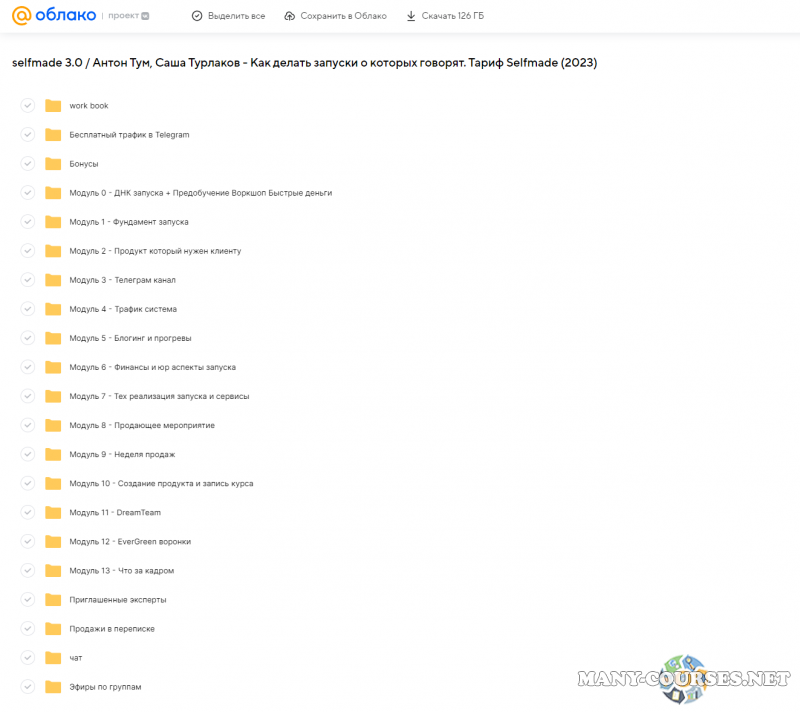Viewport: 800px width, 712px height.
Task: Open Модуль 10 - Создание продукта folder
Action: click(x=161, y=483)
